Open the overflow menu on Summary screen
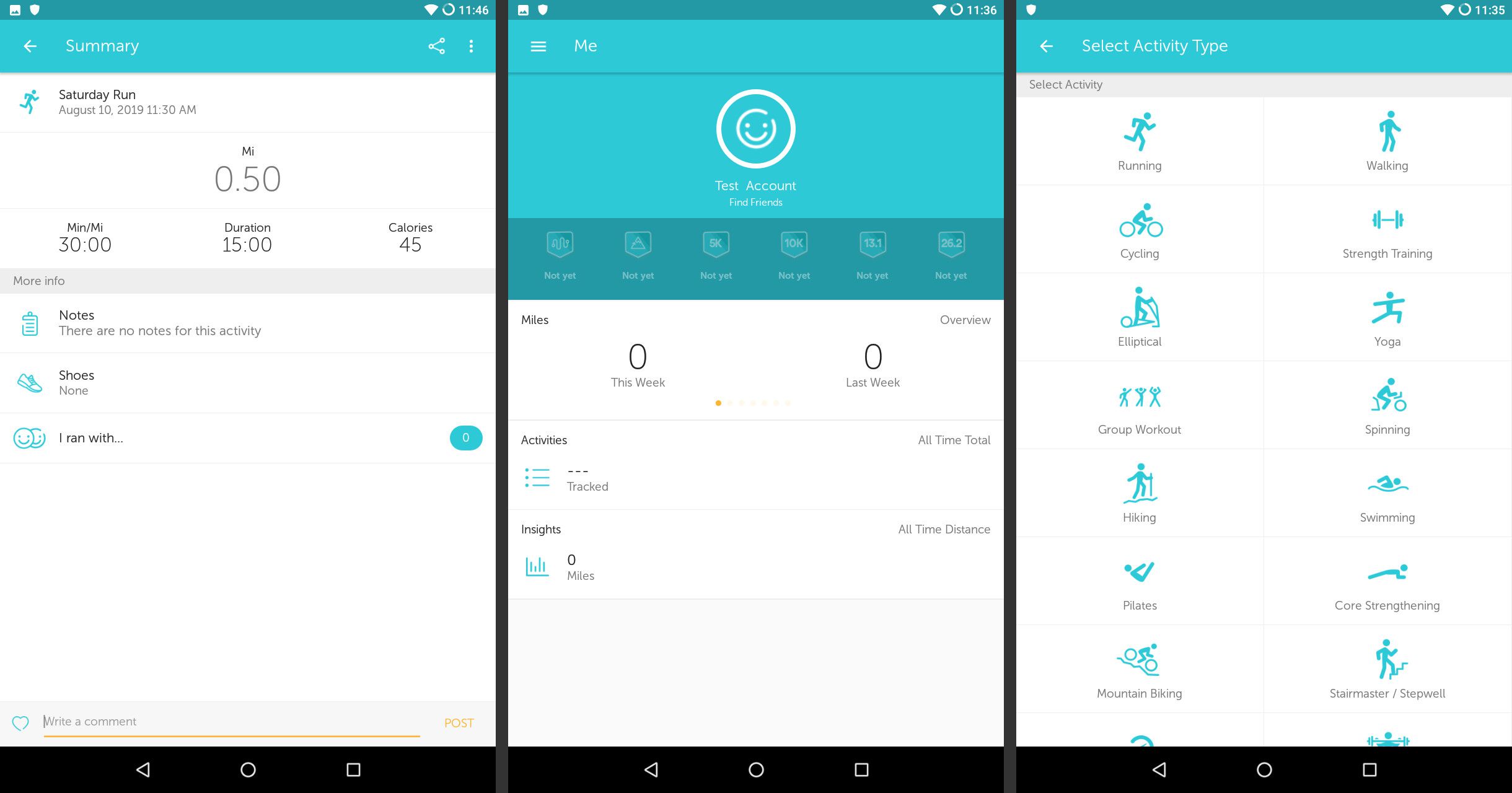 click(x=471, y=45)
